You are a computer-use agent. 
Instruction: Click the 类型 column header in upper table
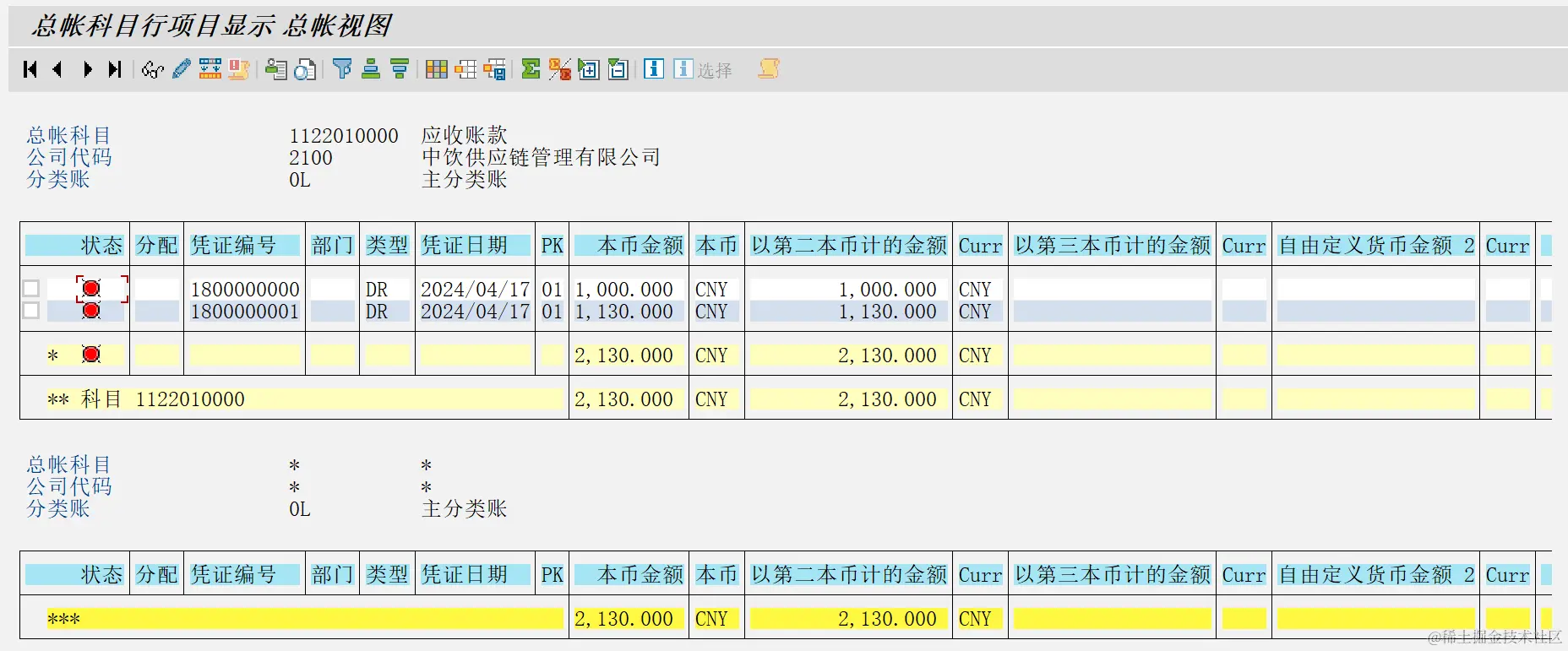[x=387, y=246]
